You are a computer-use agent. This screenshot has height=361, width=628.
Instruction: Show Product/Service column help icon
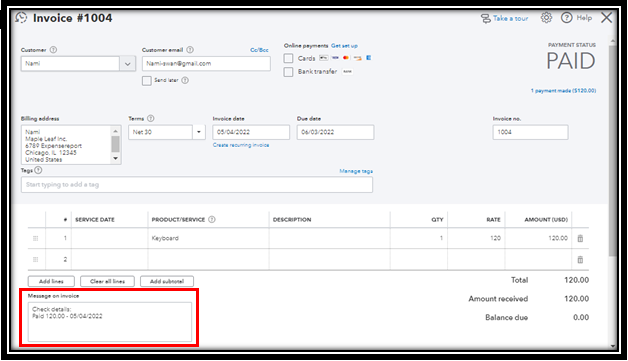(x=212, y=220)
